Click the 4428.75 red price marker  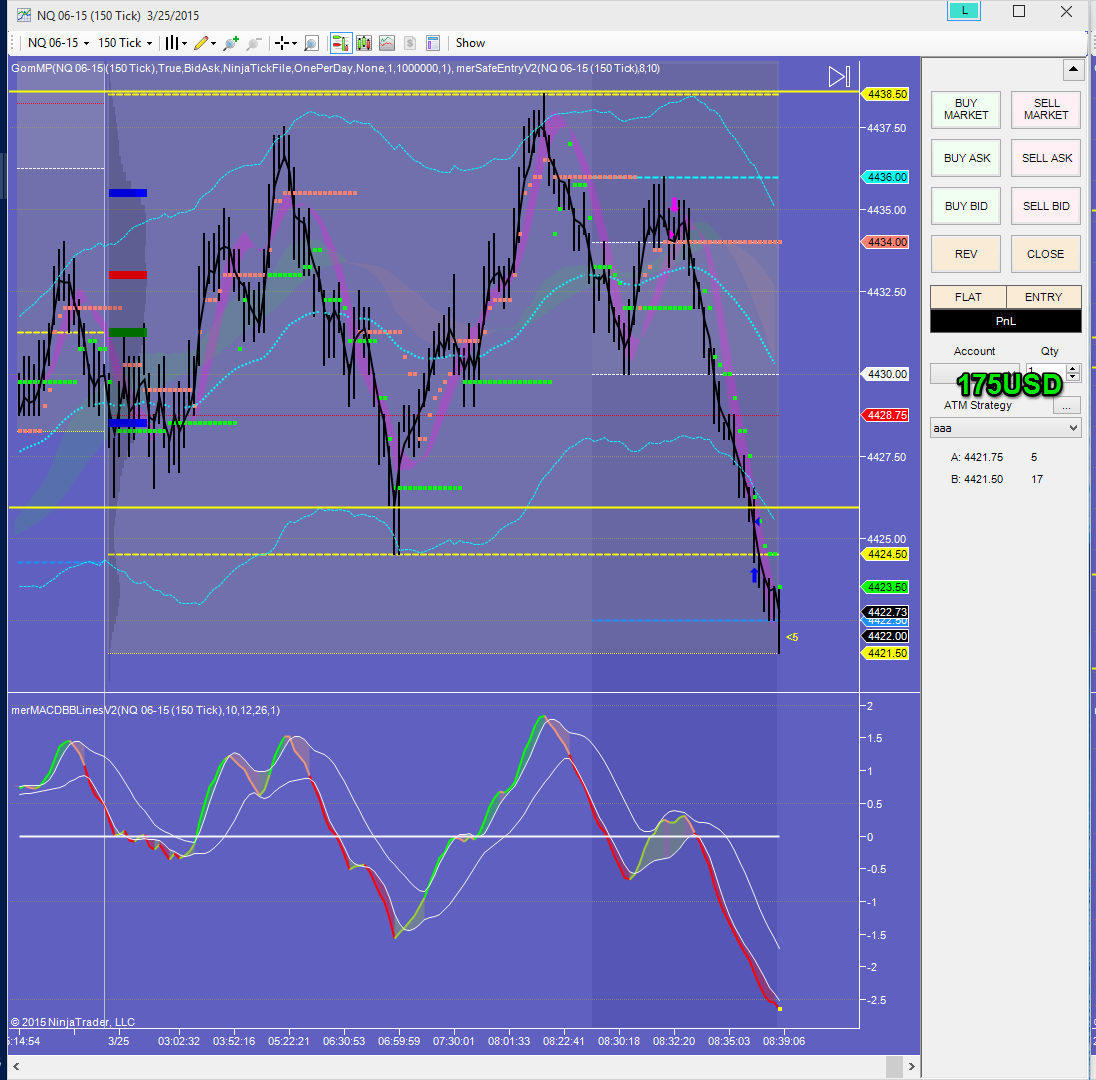(886, 415)
